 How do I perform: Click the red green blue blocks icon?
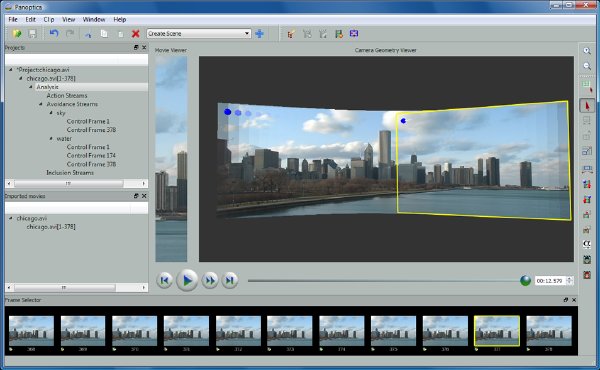(x=587, y=199)
